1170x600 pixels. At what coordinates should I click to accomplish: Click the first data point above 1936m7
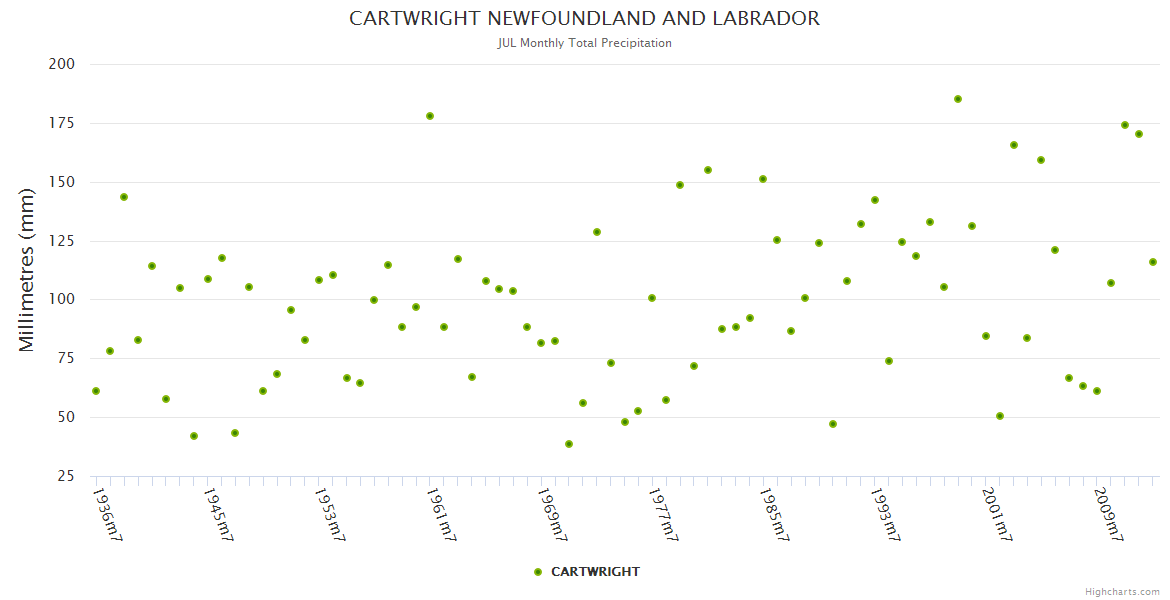pos(96,391)
